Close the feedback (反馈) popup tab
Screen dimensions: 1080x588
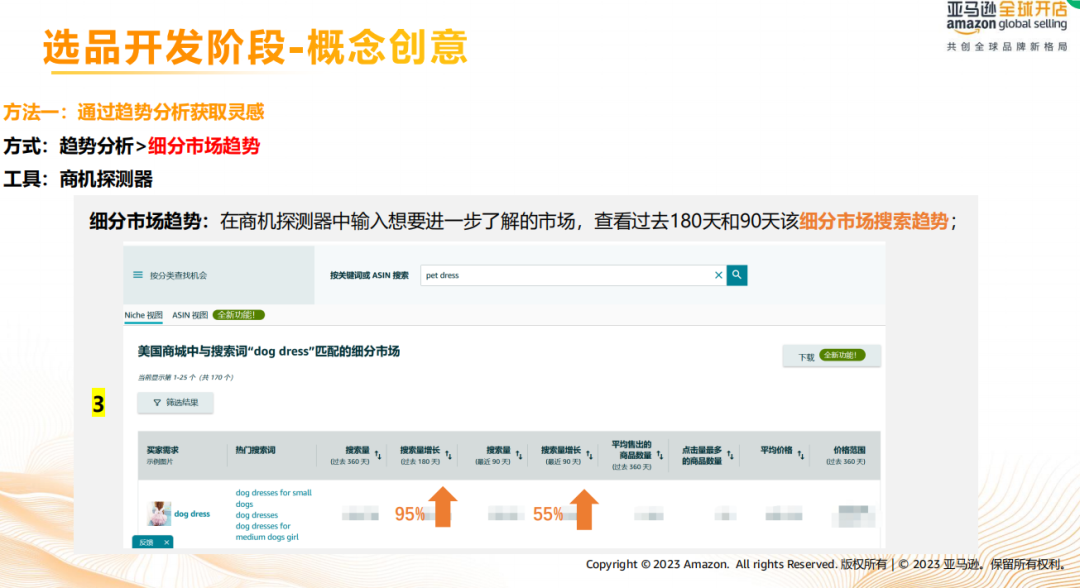[167, 541]
